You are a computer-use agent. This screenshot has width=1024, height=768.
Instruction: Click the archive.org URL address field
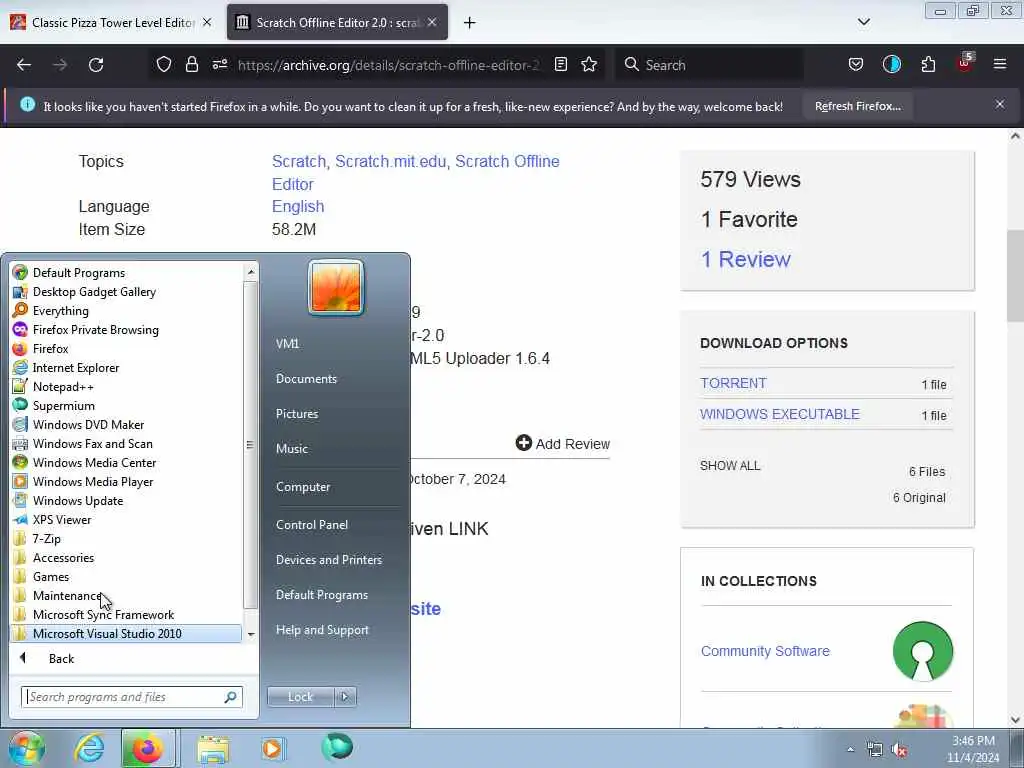(389, 65)
